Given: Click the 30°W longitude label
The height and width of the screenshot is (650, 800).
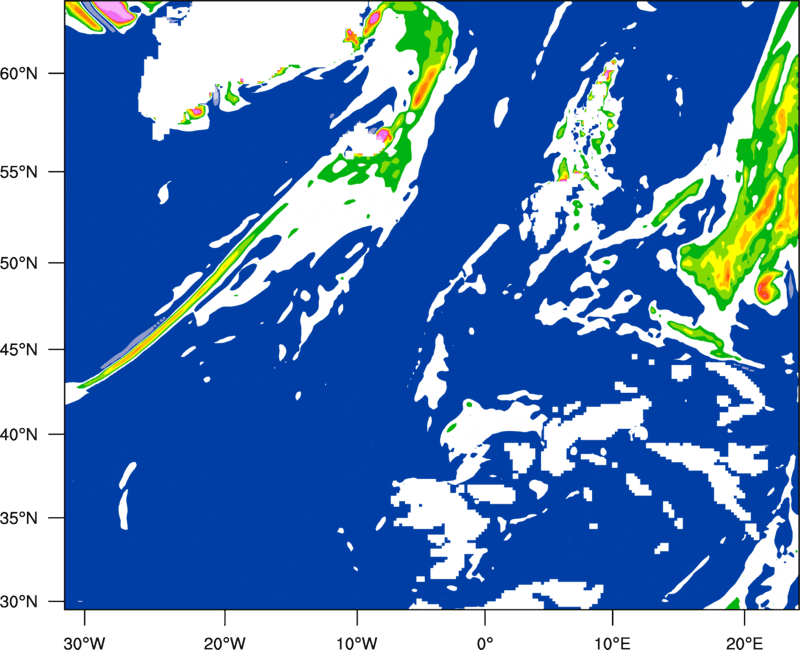Looking at the screenshot, I should [85, 642].
